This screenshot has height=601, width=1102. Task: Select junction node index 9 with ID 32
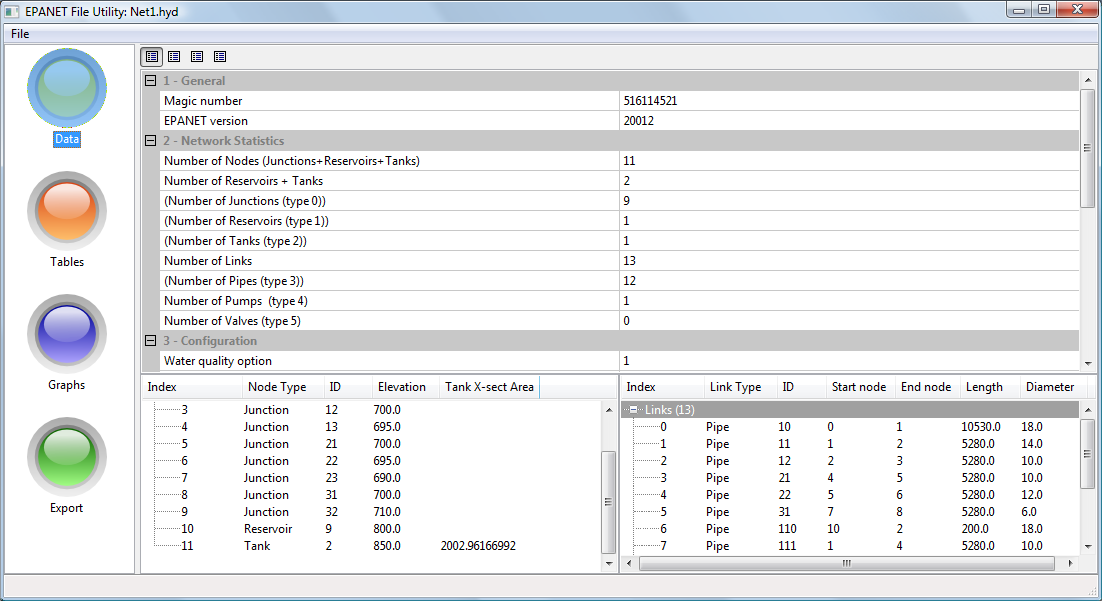(x=372, y=512)
